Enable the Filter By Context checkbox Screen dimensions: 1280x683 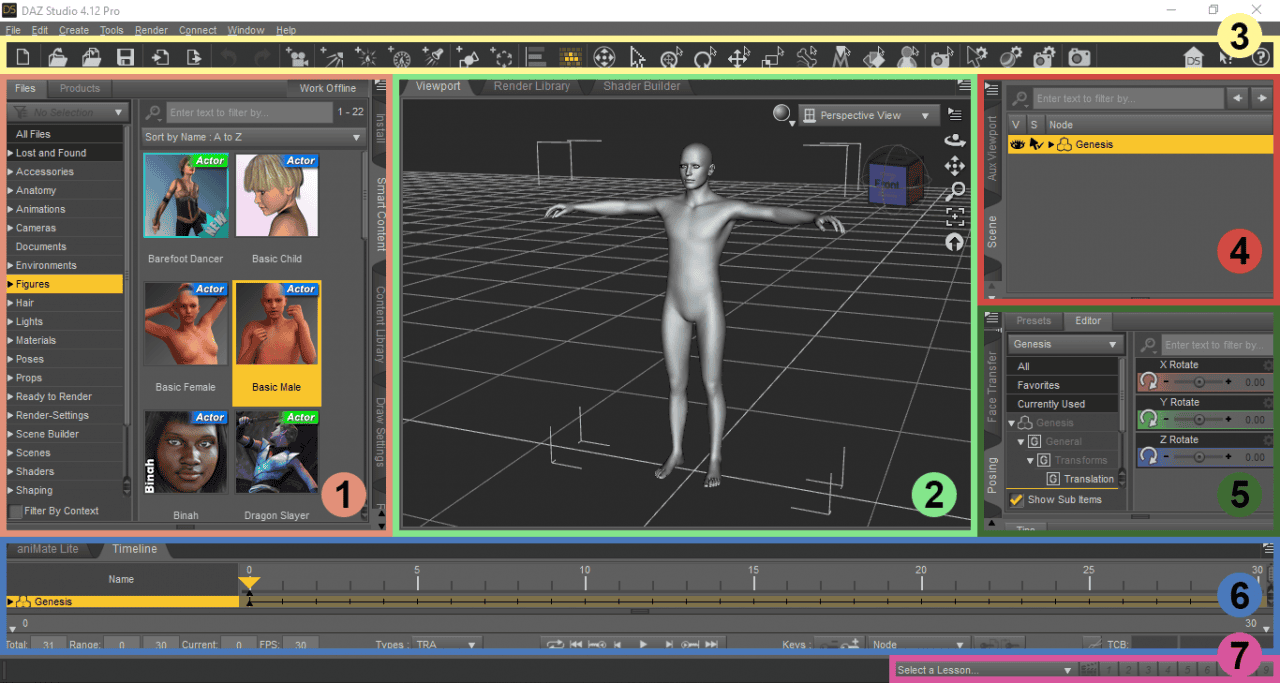coord(17,510)
